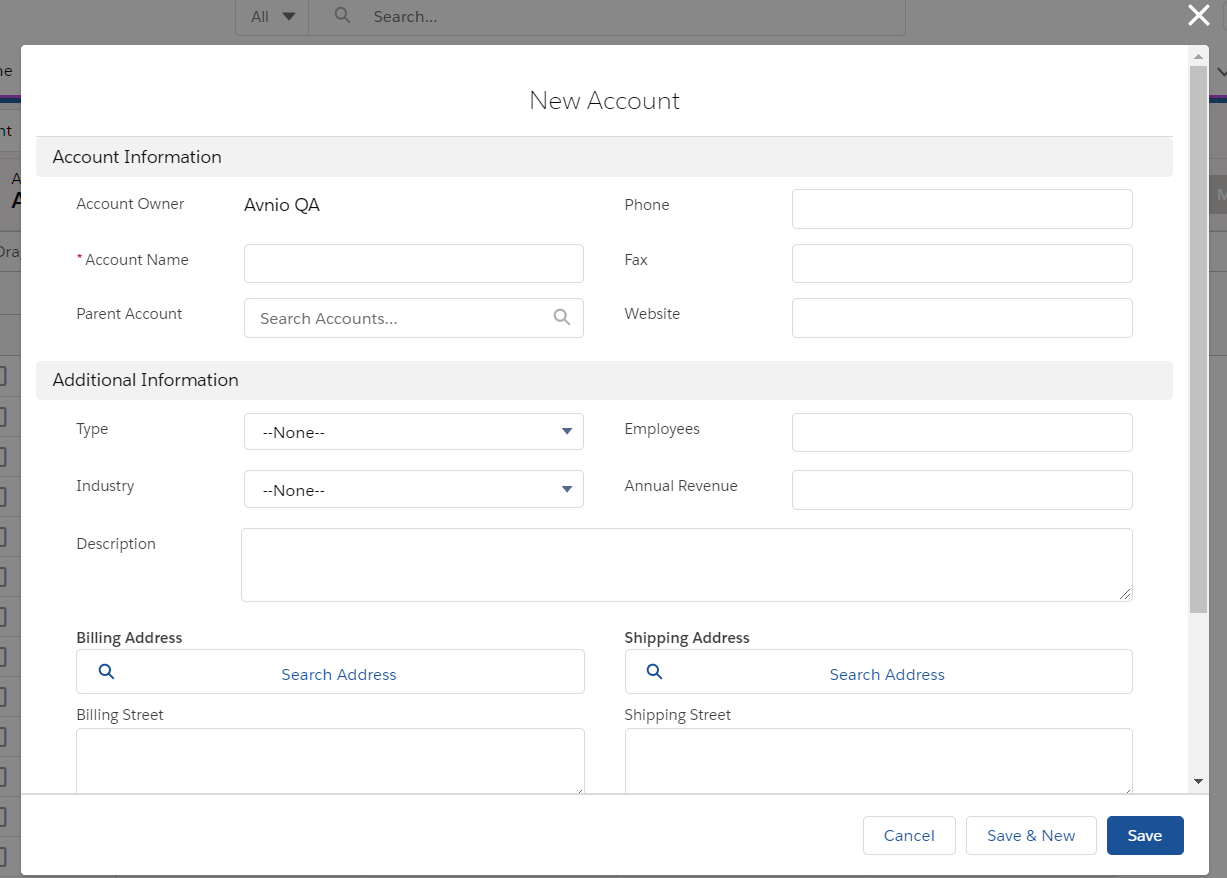This screenshot has width=1227, height=878.
Task: Click the Shipping Address search magnifier icon
Action: coord(654,672)
